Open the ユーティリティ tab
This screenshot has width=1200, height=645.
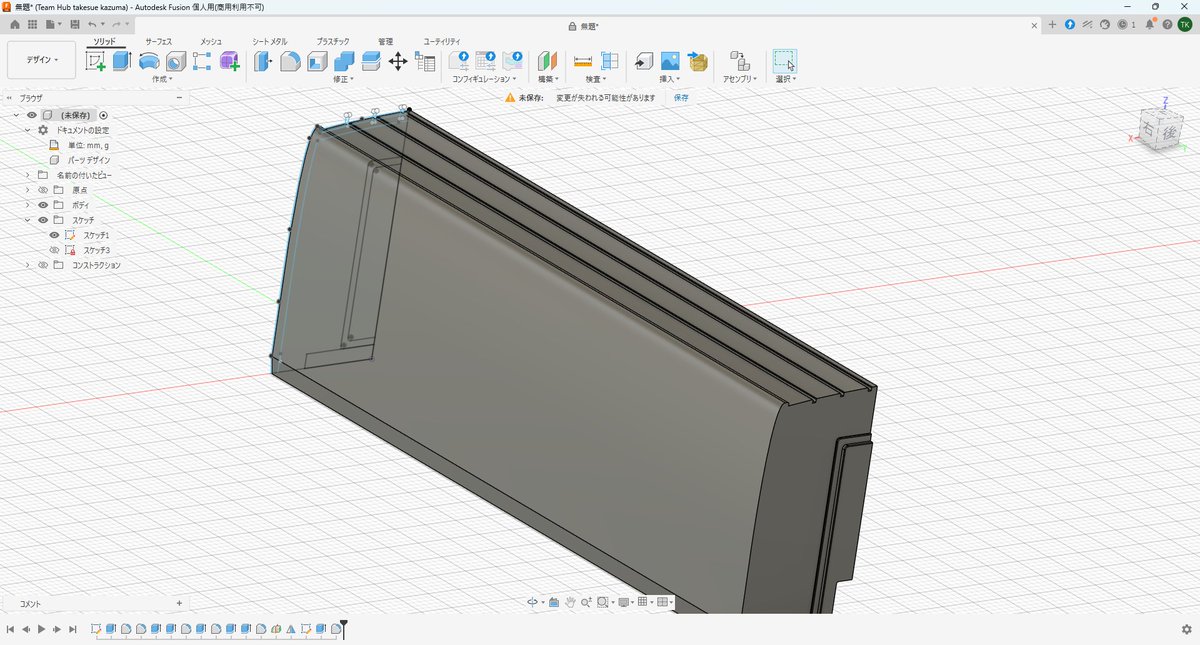(x=442, y=41)
